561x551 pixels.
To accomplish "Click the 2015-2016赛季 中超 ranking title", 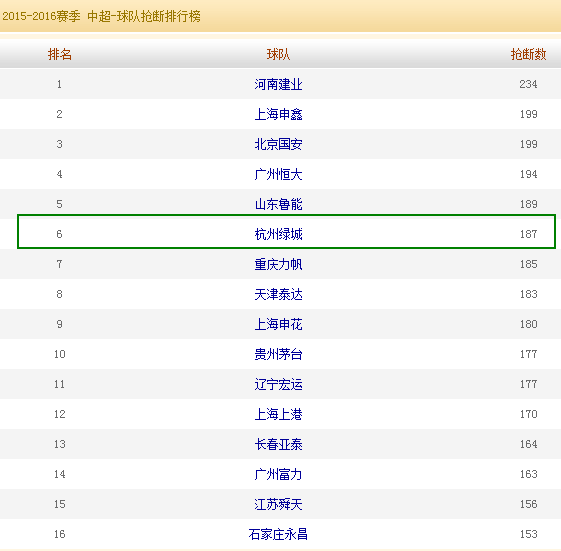I will pyautogui.click(x=101, y=16).
